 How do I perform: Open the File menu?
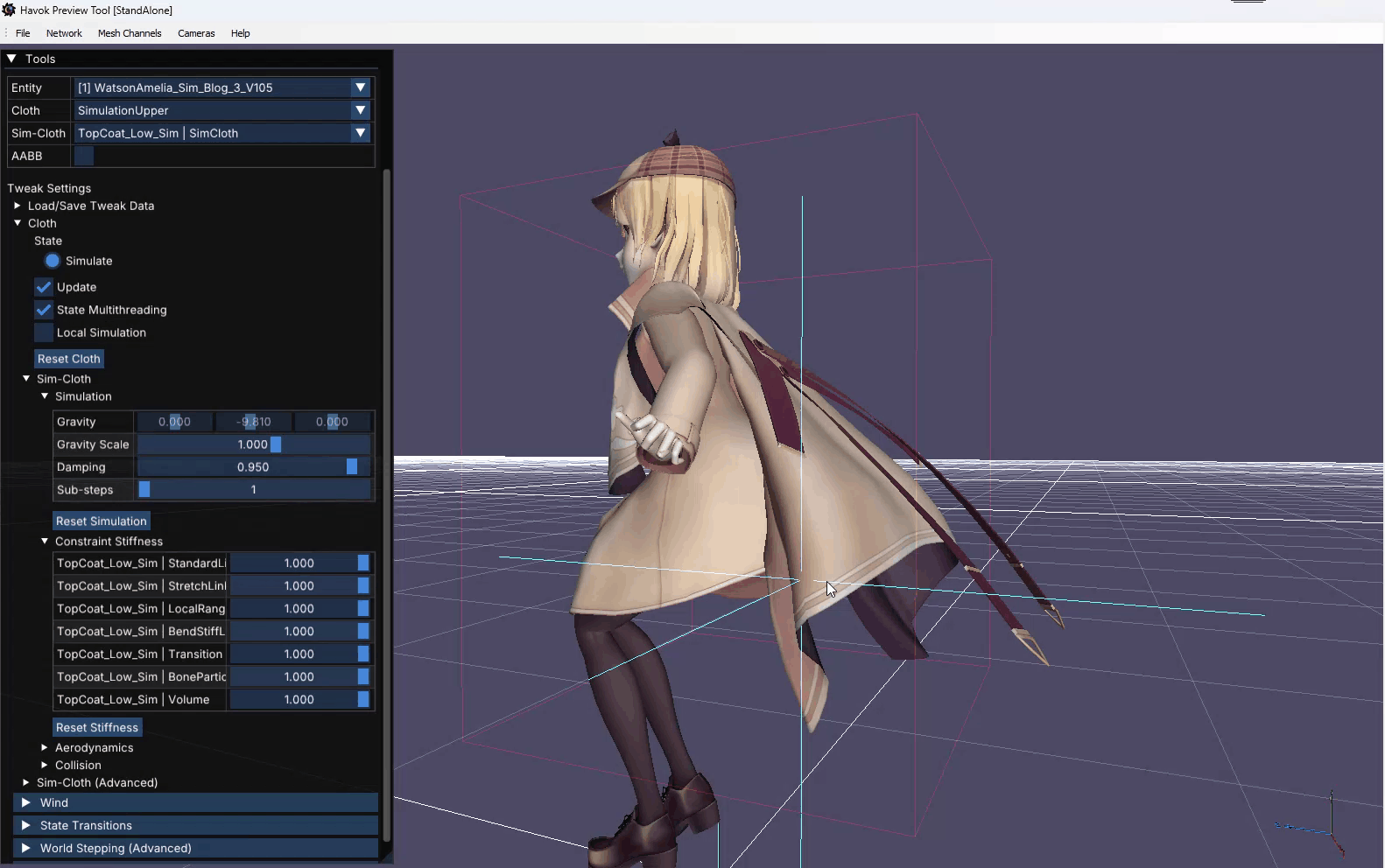pyautogui.click(x=23, y=33)
